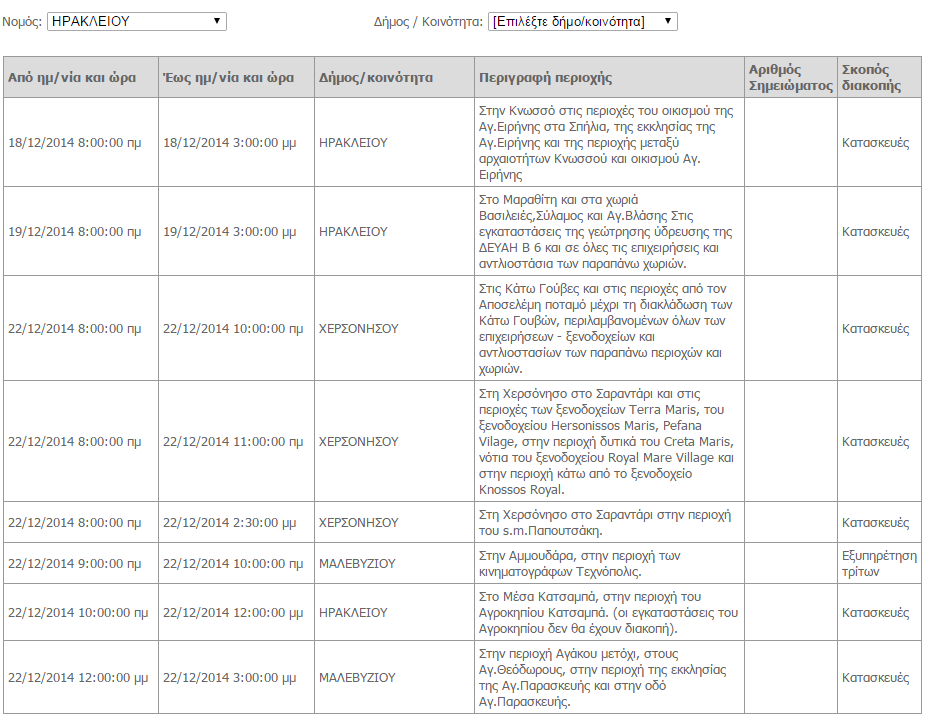Viewport: 925px width, 717px height.
Task: Select the end time 22/12/2014 2:30:00 μμ
Action: [x=229, y=523]
